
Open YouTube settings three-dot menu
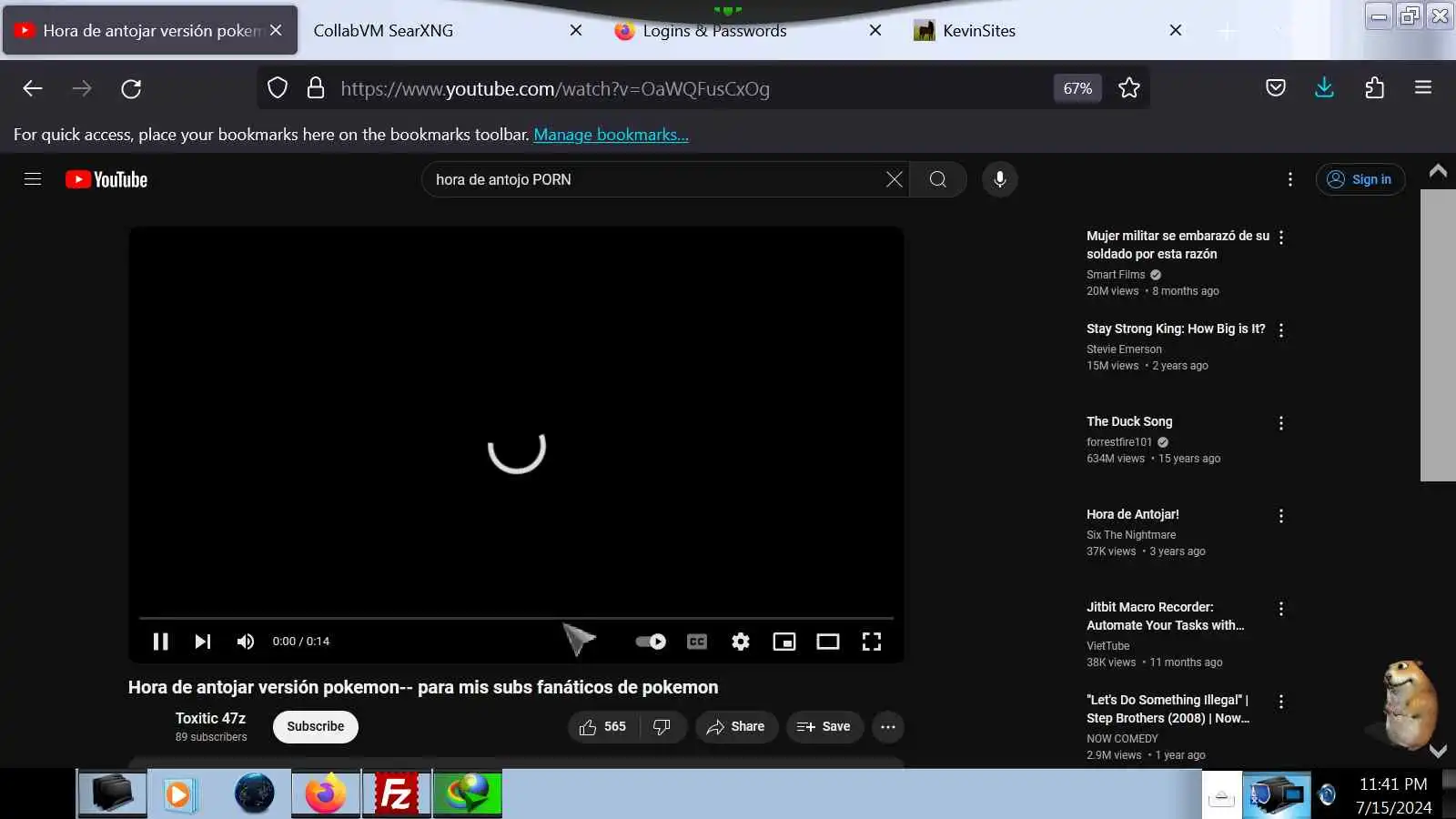1290,179
